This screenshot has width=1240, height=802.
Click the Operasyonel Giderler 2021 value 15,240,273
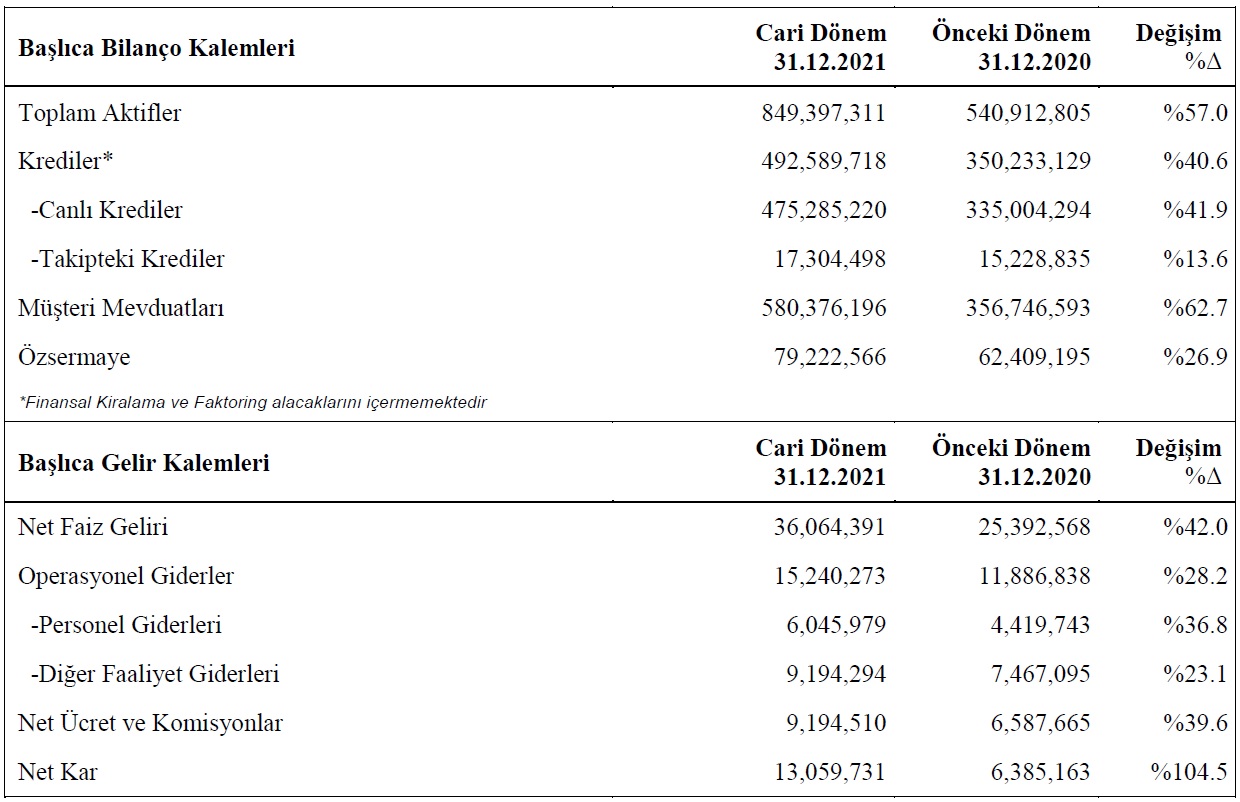pyautogui.click(x=830, y=576)
